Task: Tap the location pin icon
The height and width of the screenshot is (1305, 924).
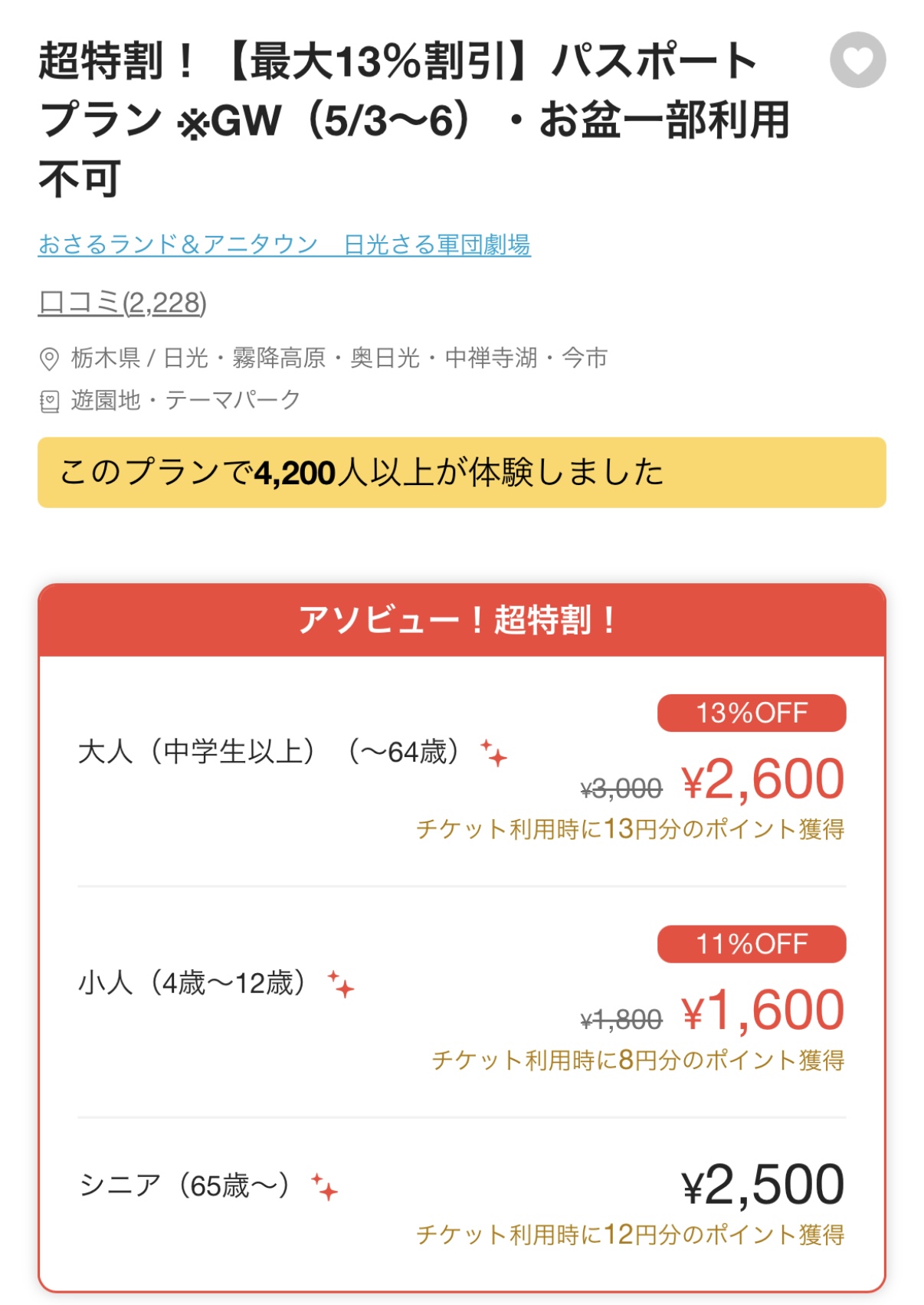Action: pyautogui.click(x=49, y=359)
